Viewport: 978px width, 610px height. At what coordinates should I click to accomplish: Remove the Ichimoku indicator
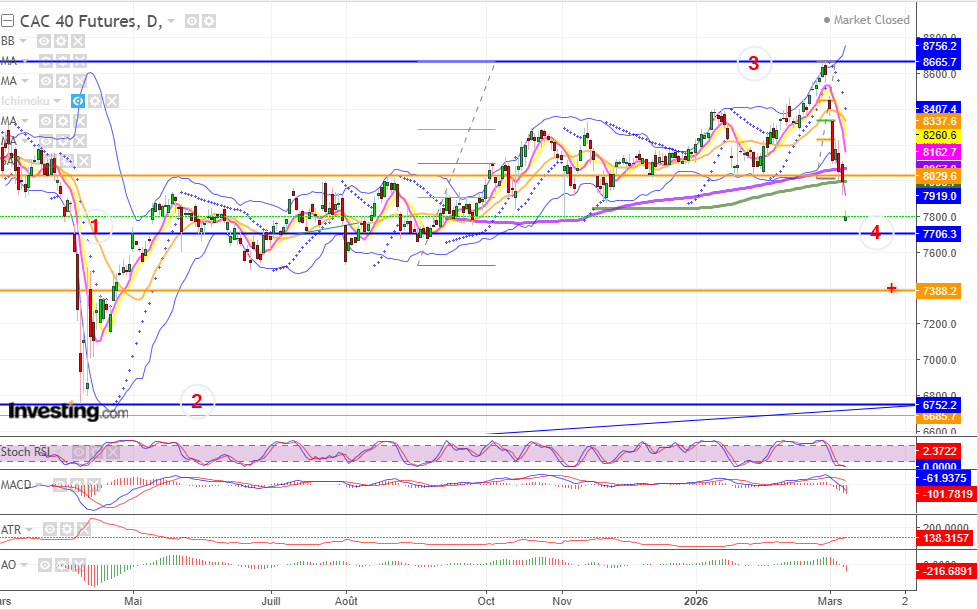111,101
